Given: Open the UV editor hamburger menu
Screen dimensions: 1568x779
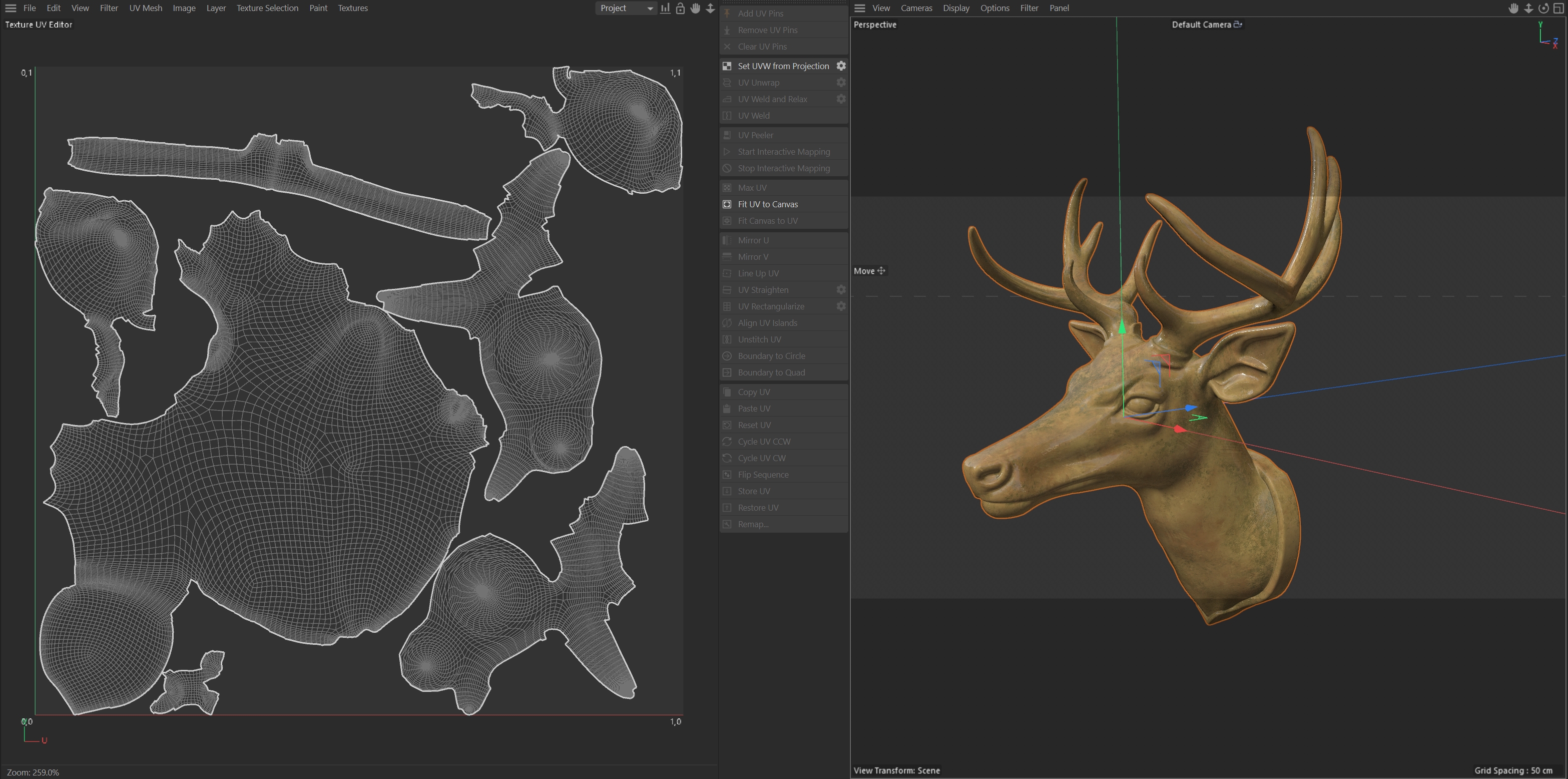Looking at the screenshot, I should click(x=11, y=8).
